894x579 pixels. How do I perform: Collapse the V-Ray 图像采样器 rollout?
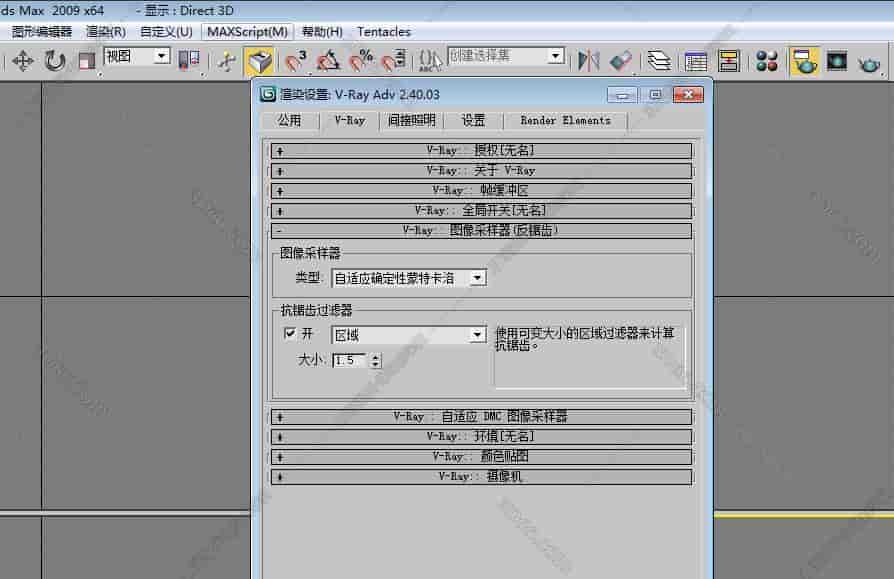pos(481,230)
